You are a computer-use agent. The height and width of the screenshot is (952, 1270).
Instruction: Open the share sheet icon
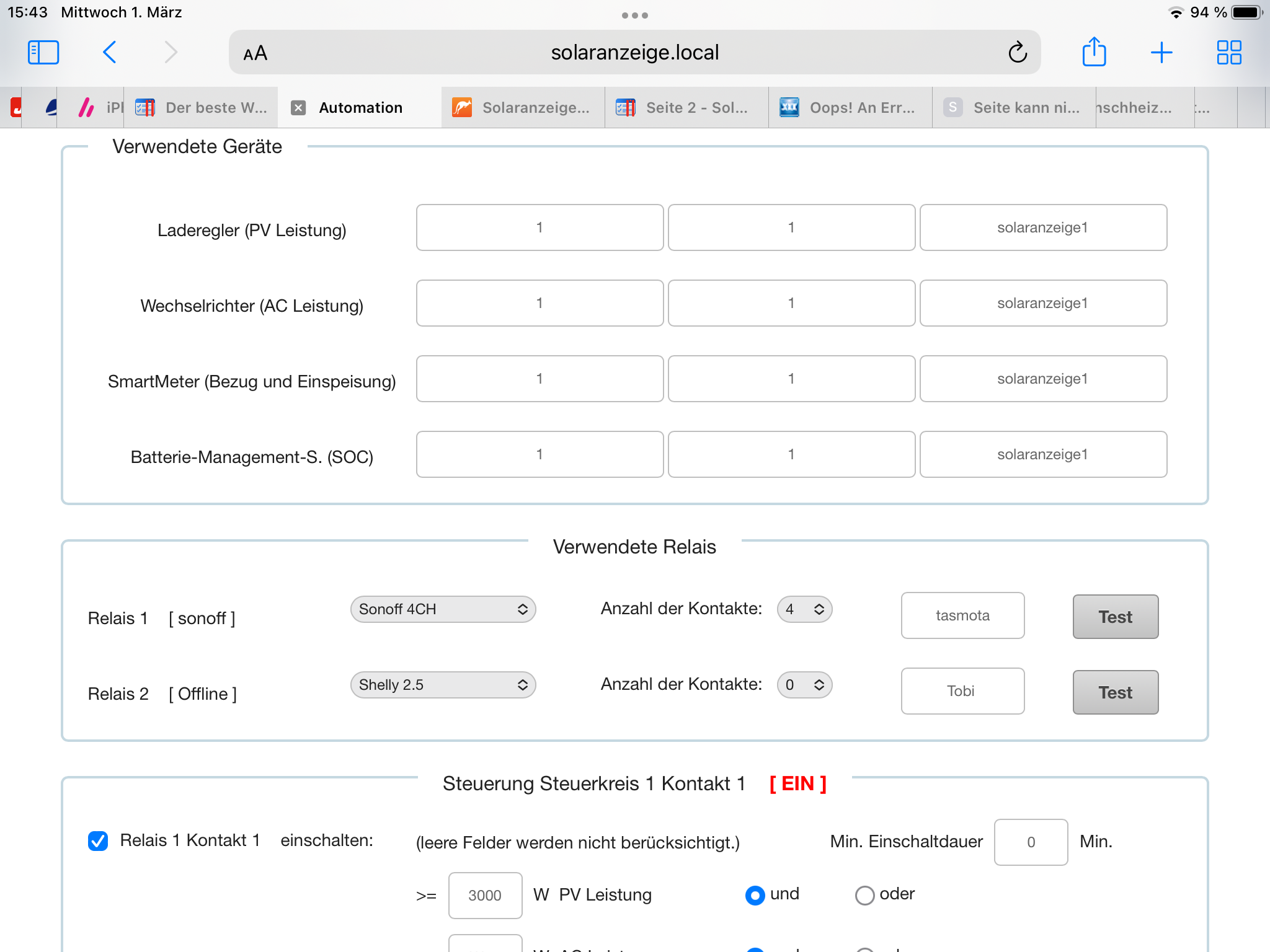(x=1094, y=52)
